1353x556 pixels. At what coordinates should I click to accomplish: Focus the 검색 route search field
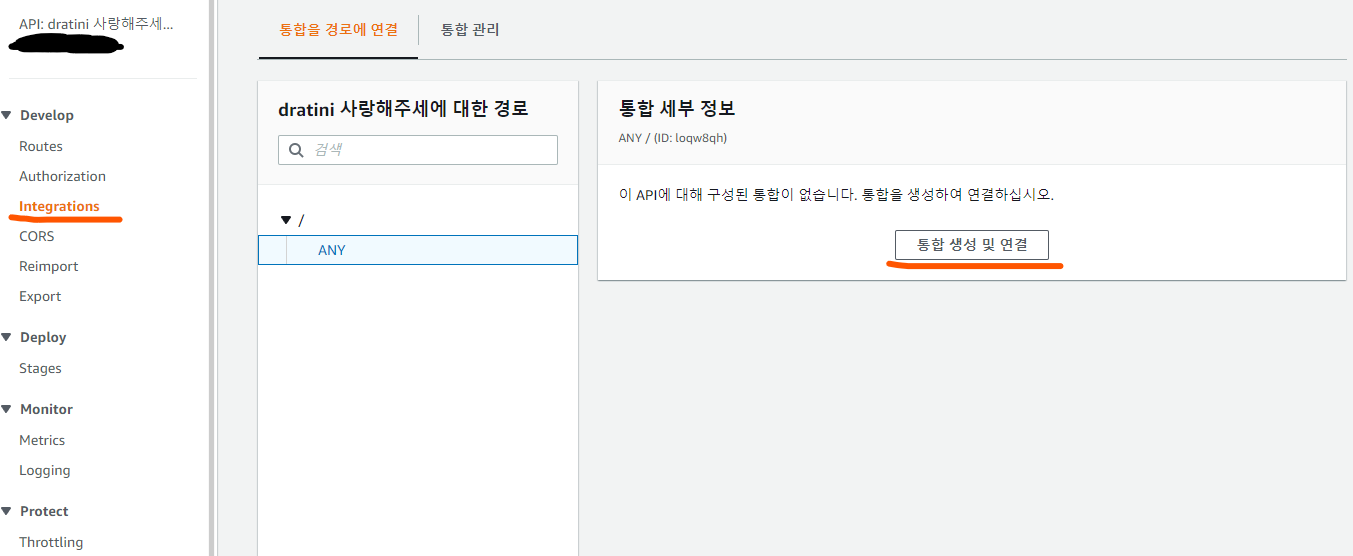pyautogui.click(x=418, y=150)
